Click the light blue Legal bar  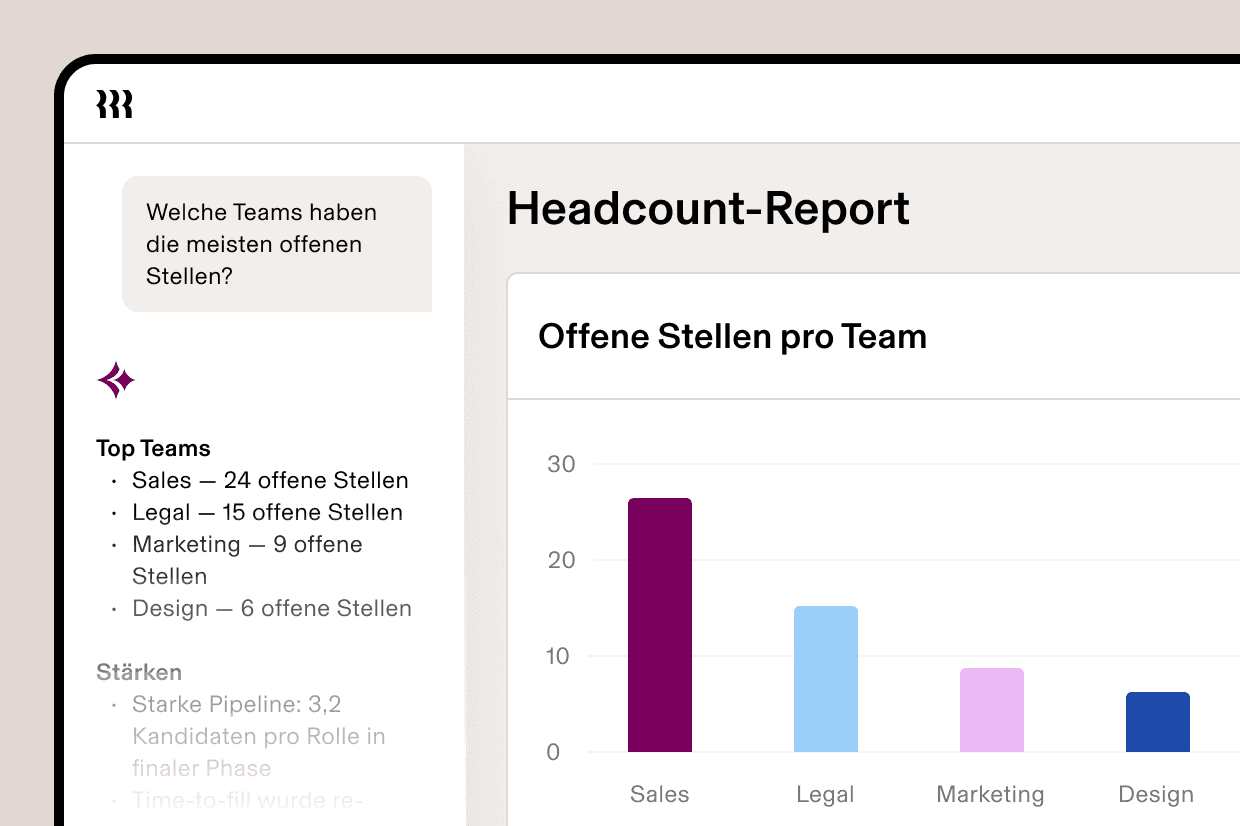pyautogui.click(x=826, y=679)
